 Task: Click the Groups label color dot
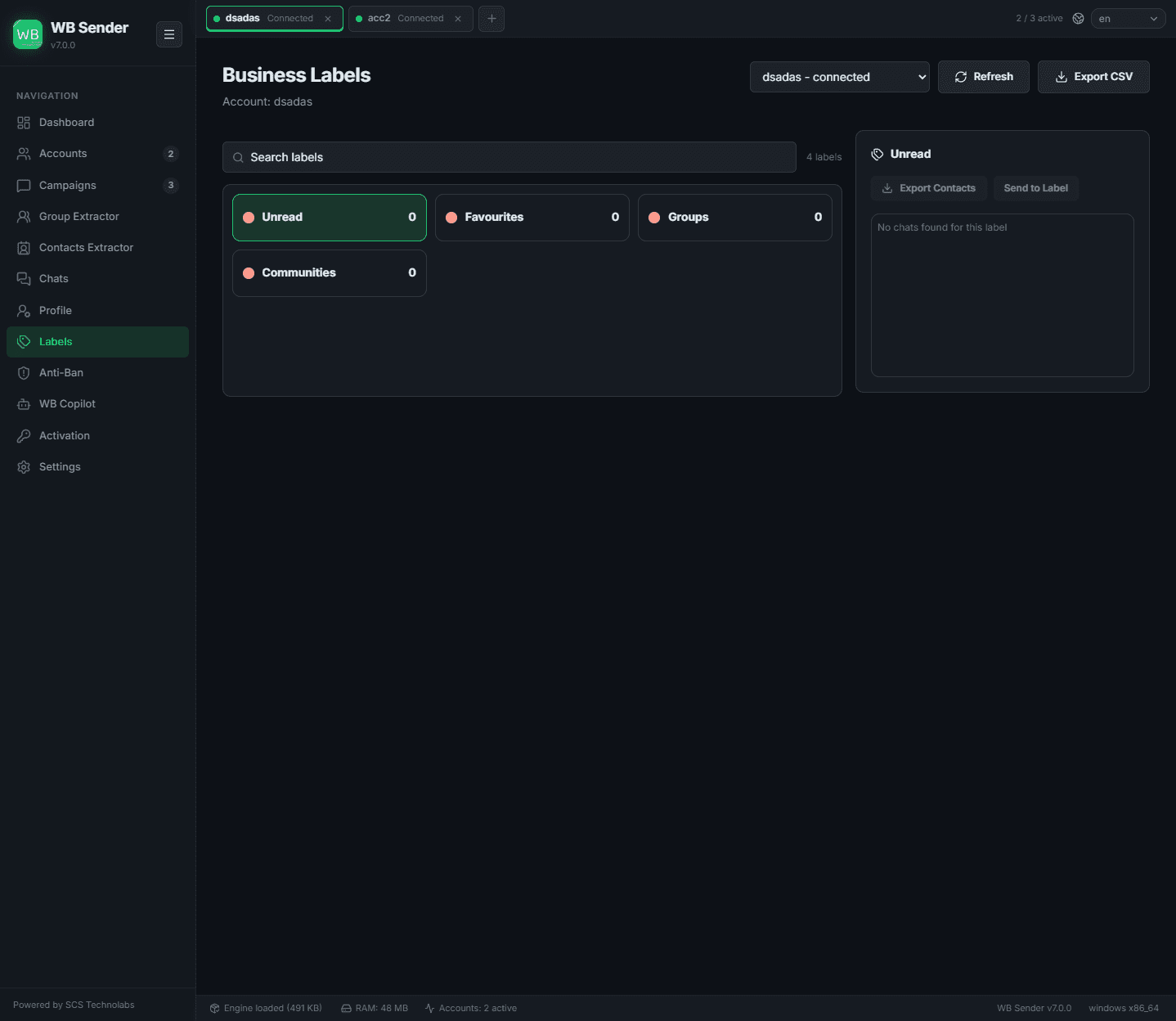pyautogui.click(x=654, y=218)
